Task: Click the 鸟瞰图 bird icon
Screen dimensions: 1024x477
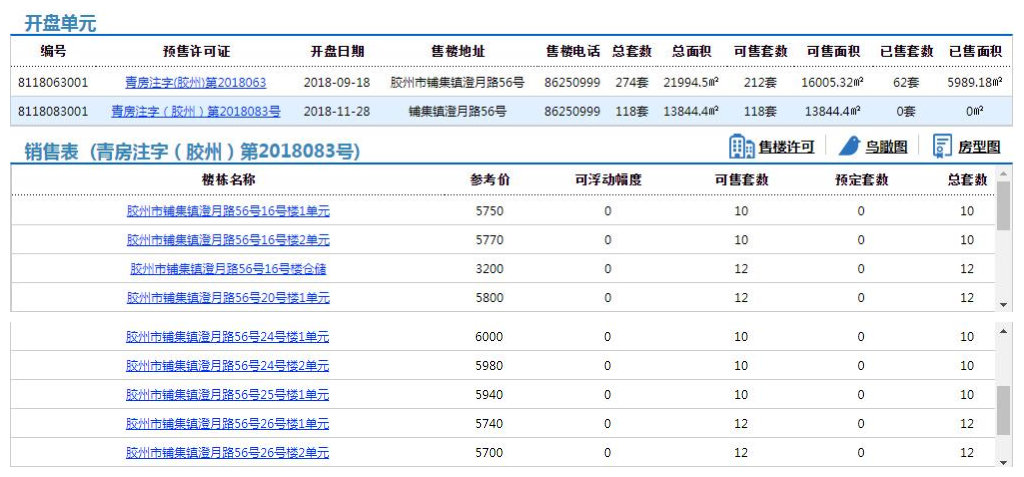Action: pos(849,147)
